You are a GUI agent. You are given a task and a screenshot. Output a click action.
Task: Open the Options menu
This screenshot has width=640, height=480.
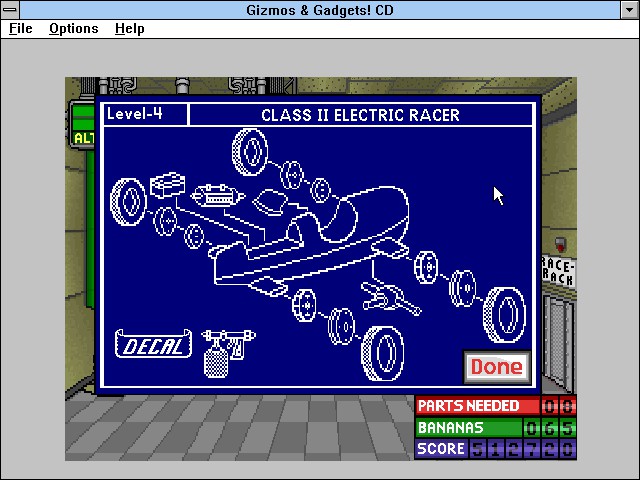click(73, 29)
